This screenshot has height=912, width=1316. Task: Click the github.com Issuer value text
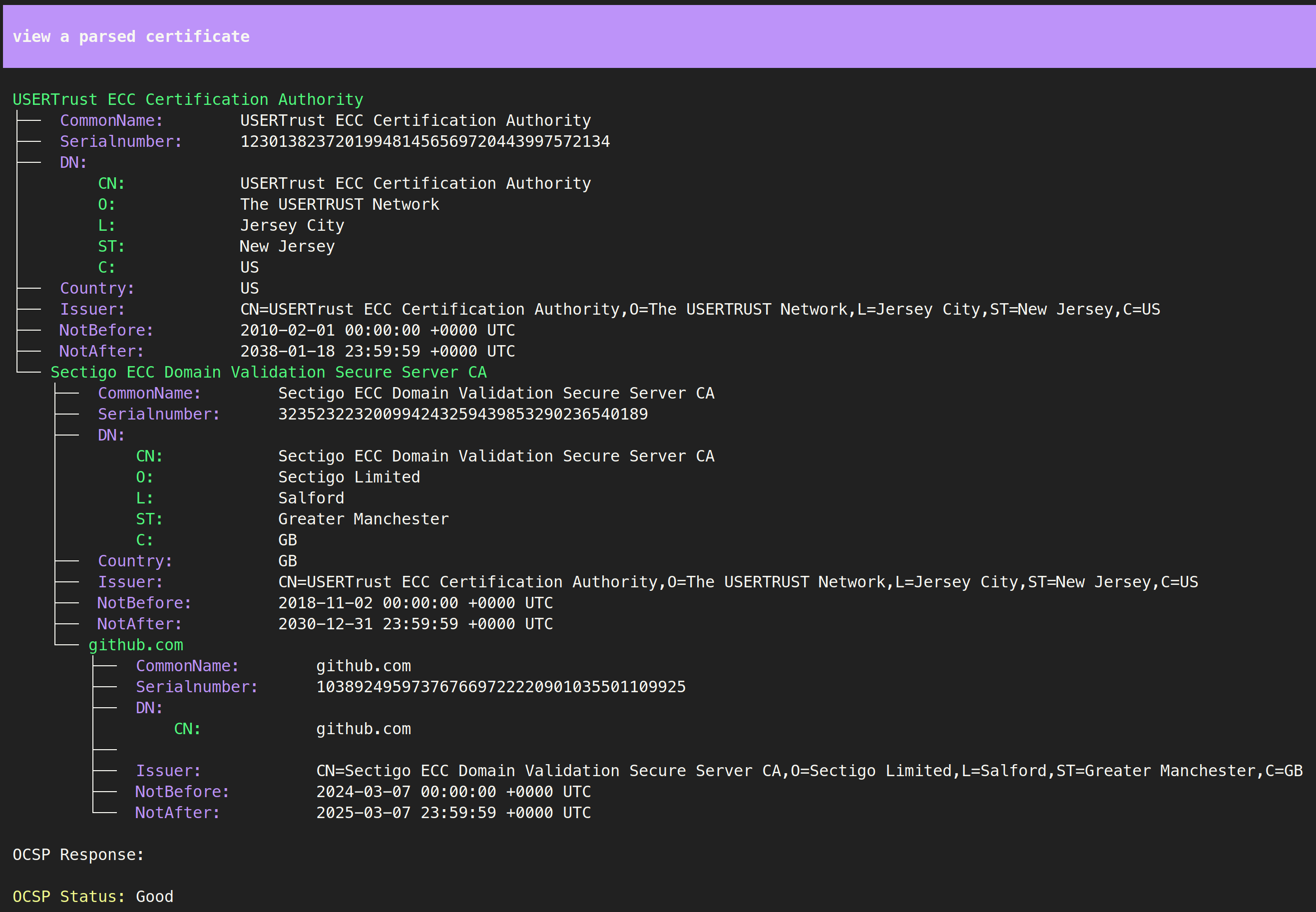[809, 770]
